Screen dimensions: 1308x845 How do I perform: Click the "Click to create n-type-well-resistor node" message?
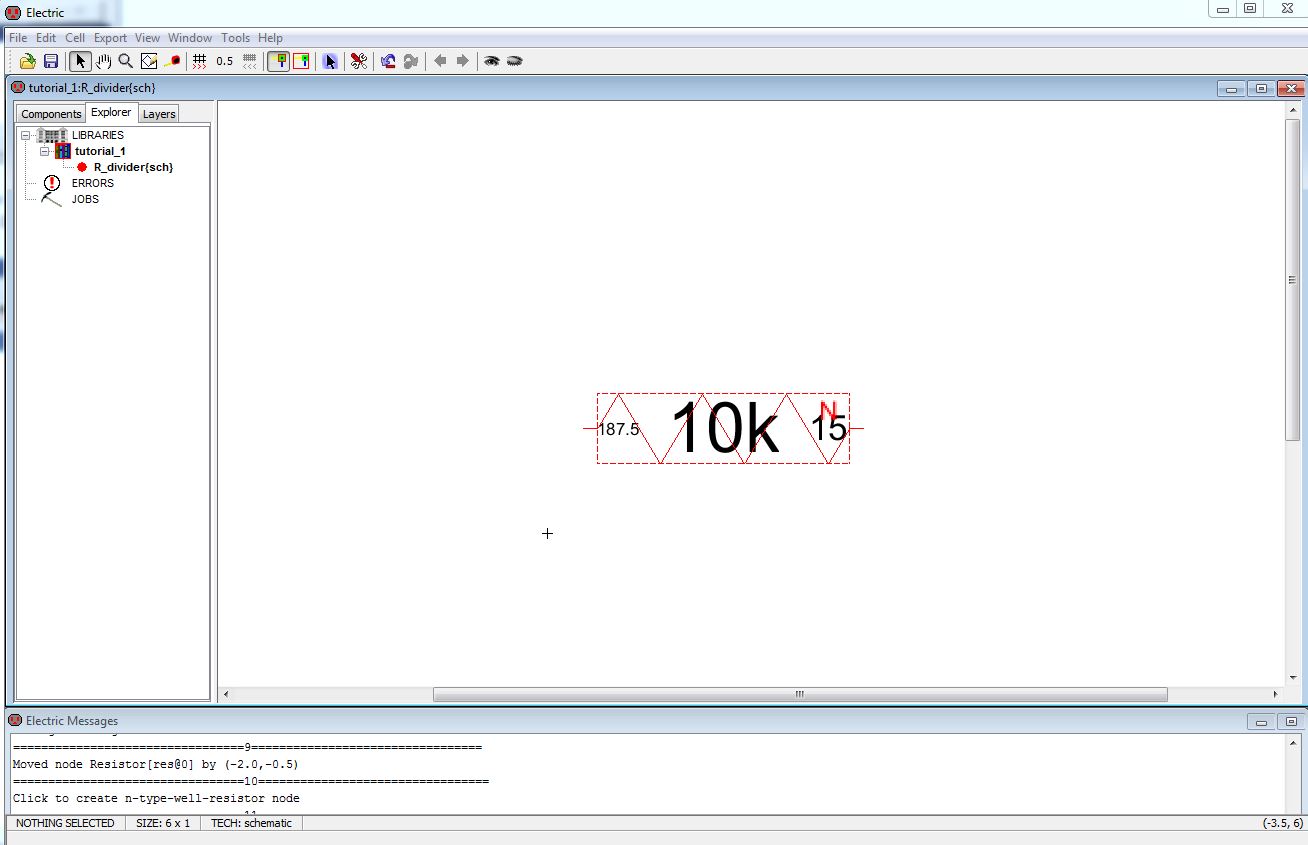click(x=156, y=798)
